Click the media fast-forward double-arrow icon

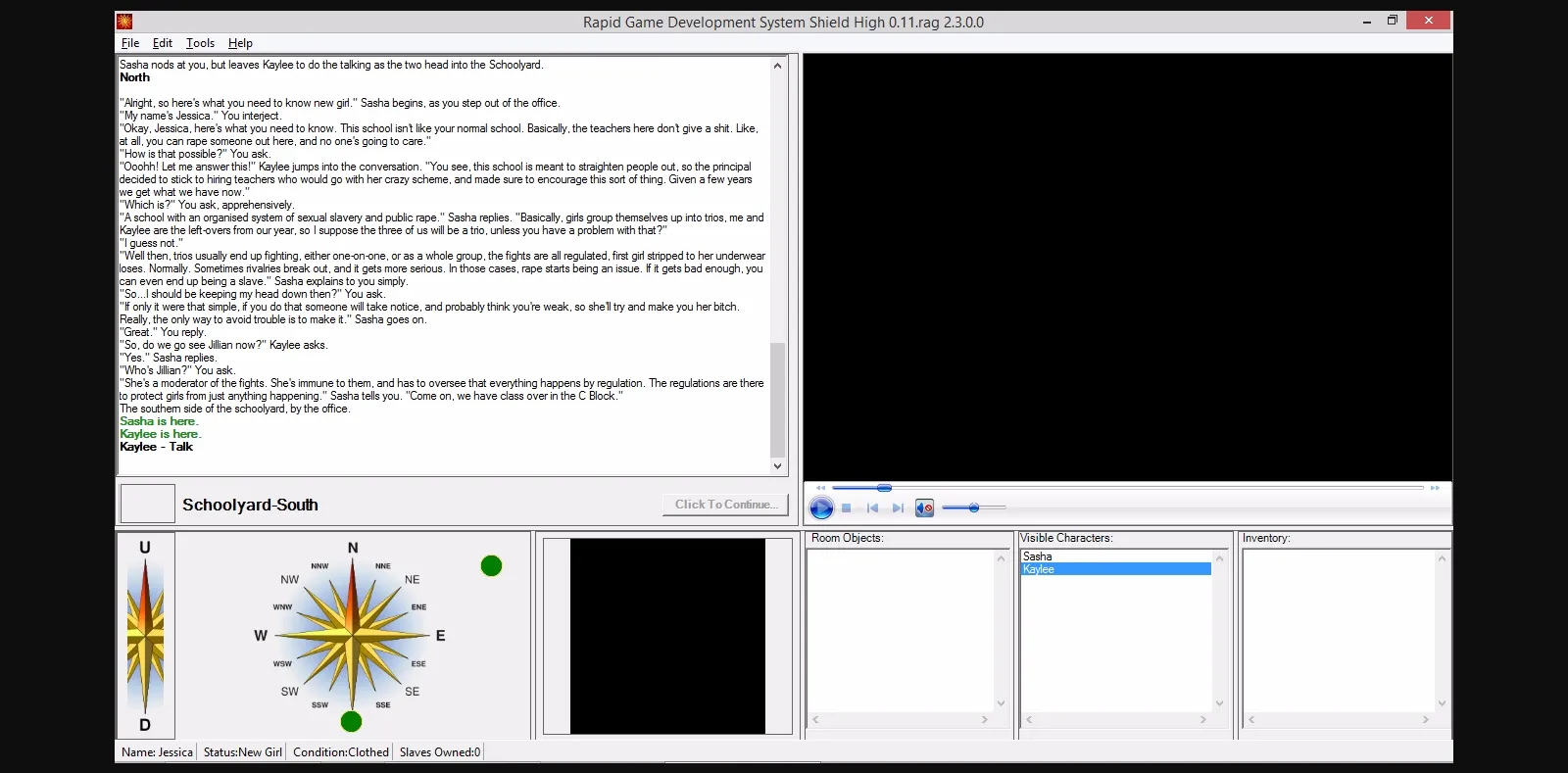point(1435,488)
